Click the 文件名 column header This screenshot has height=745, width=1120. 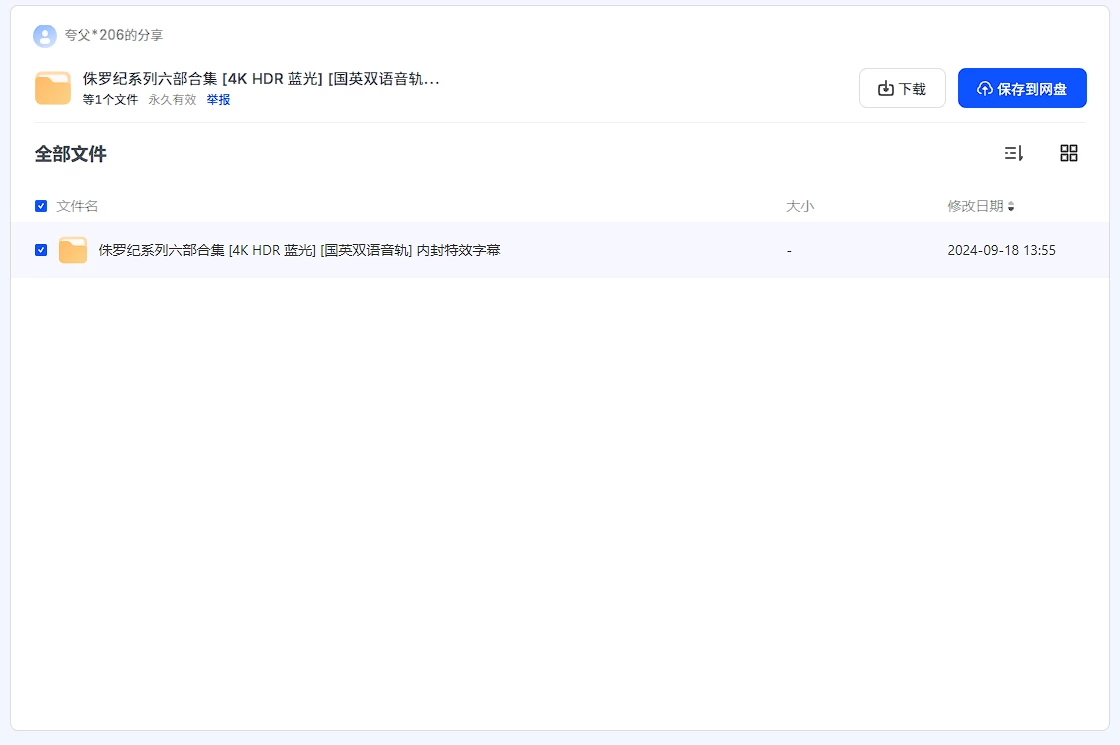click(x=77, y=206)
